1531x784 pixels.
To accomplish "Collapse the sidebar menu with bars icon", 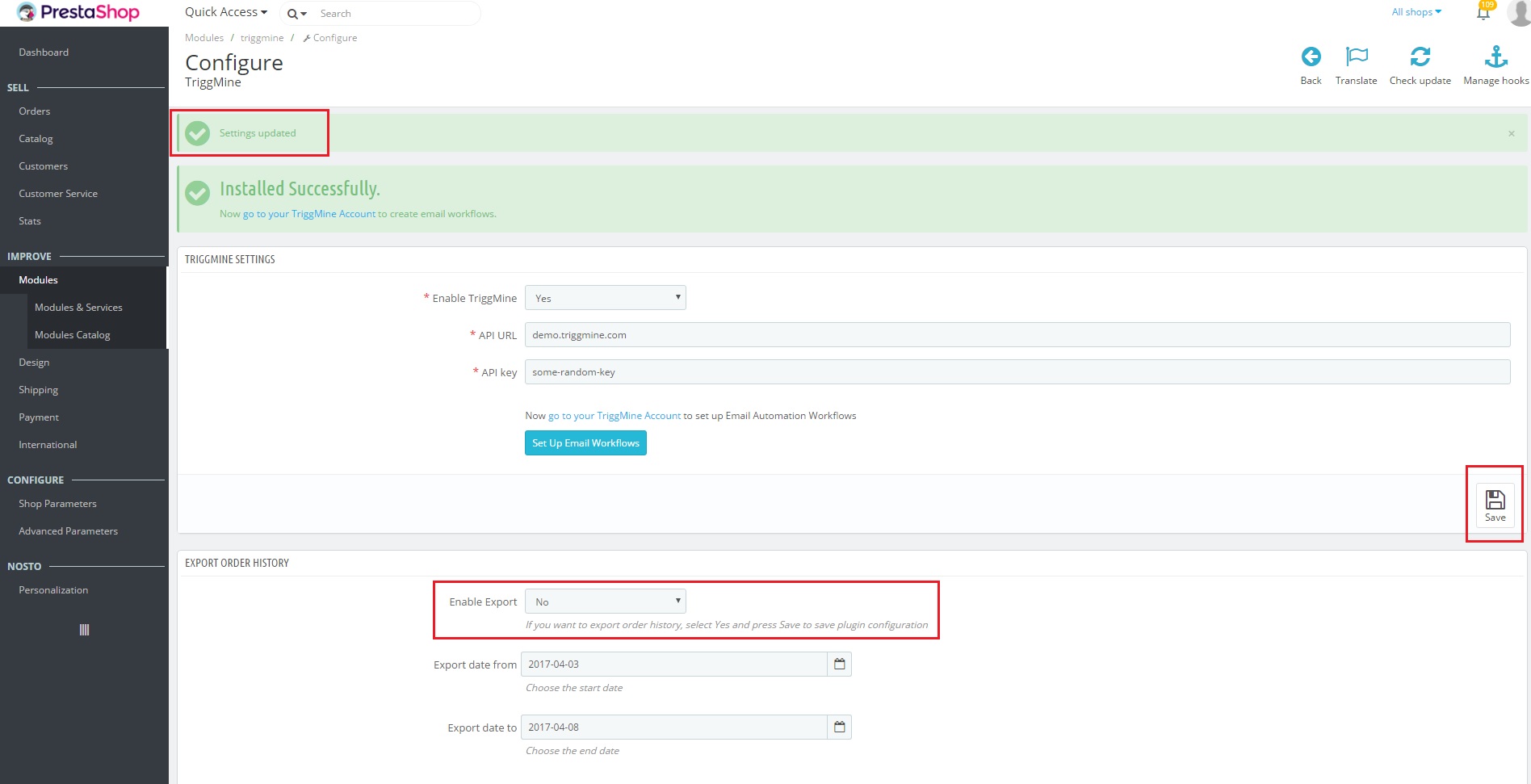I will pyautogui.click(x=84, y=630).
